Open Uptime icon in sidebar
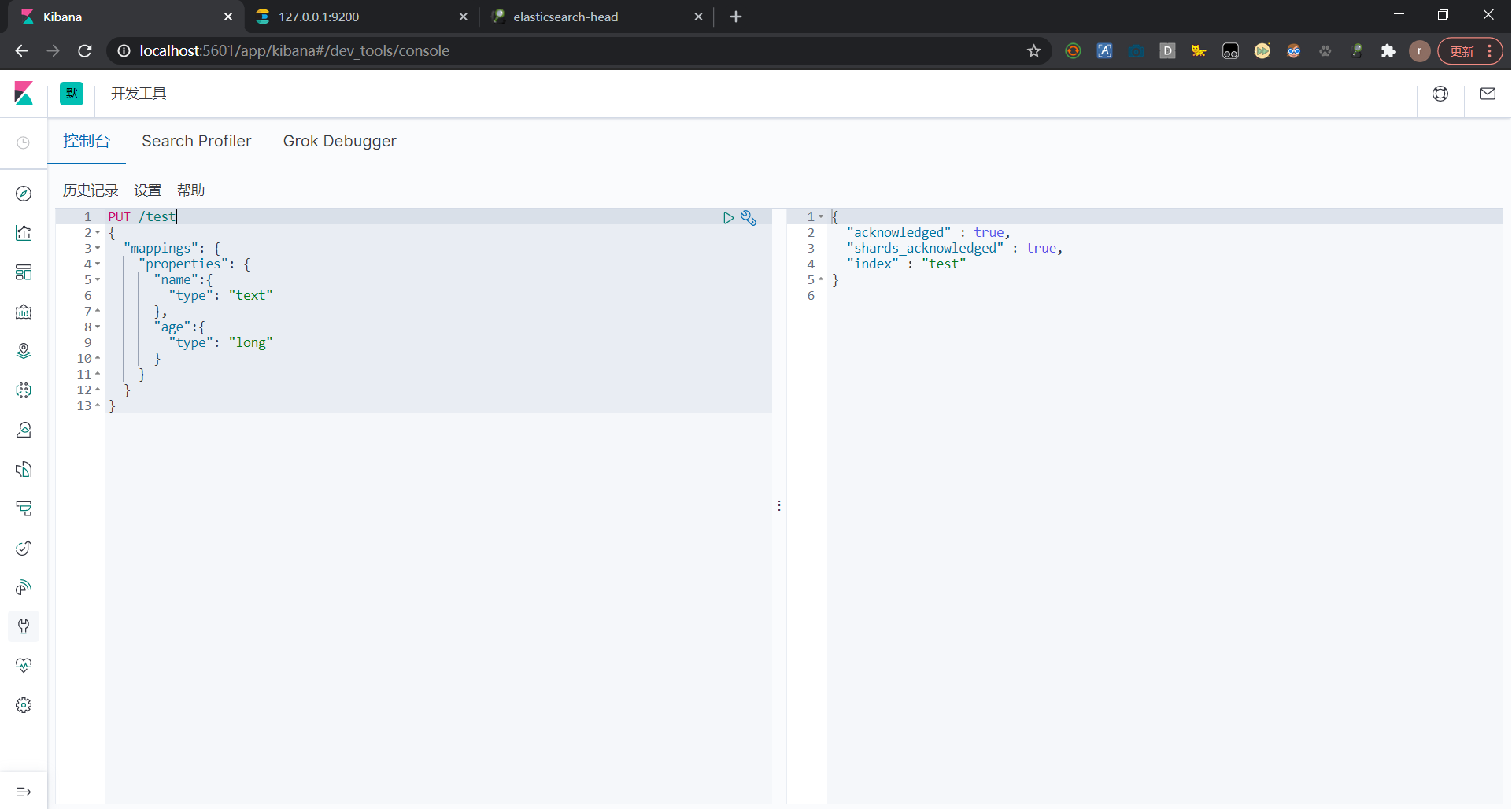Screen dimensions: 1512x809 coord(24,548)
